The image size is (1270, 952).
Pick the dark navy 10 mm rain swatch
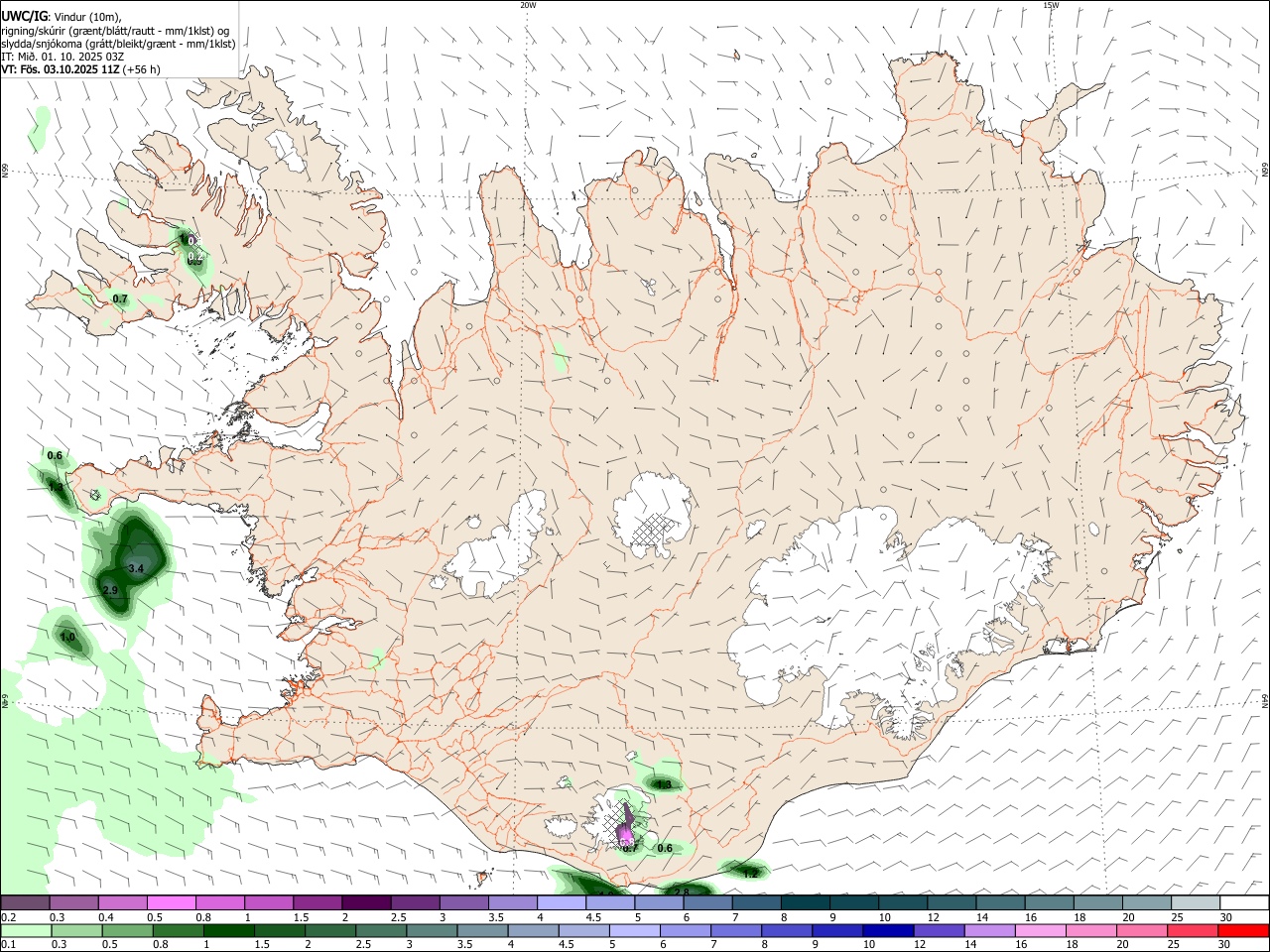(x=888, y=931)
